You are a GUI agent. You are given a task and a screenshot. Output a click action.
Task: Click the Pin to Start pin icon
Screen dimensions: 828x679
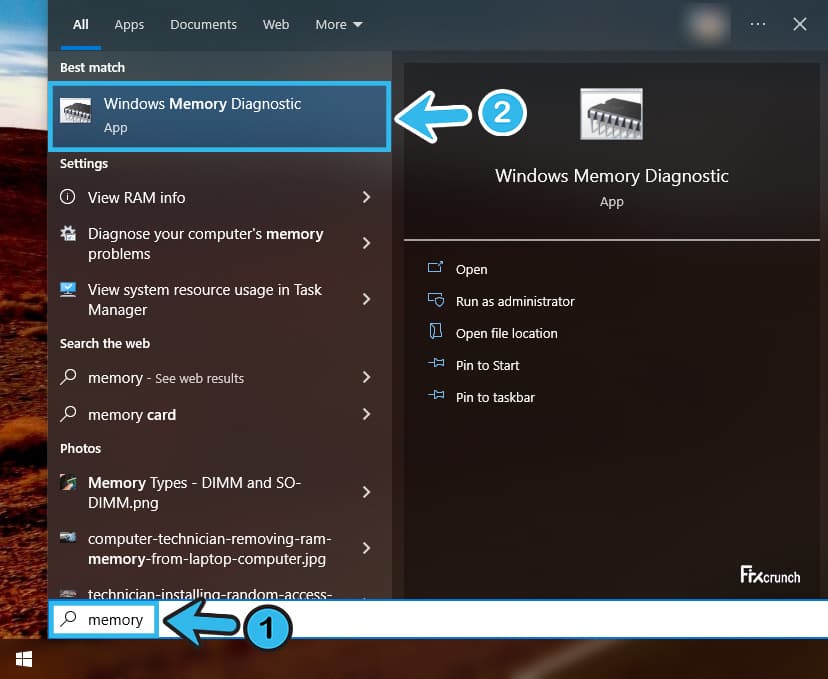[x=436, y=363]
